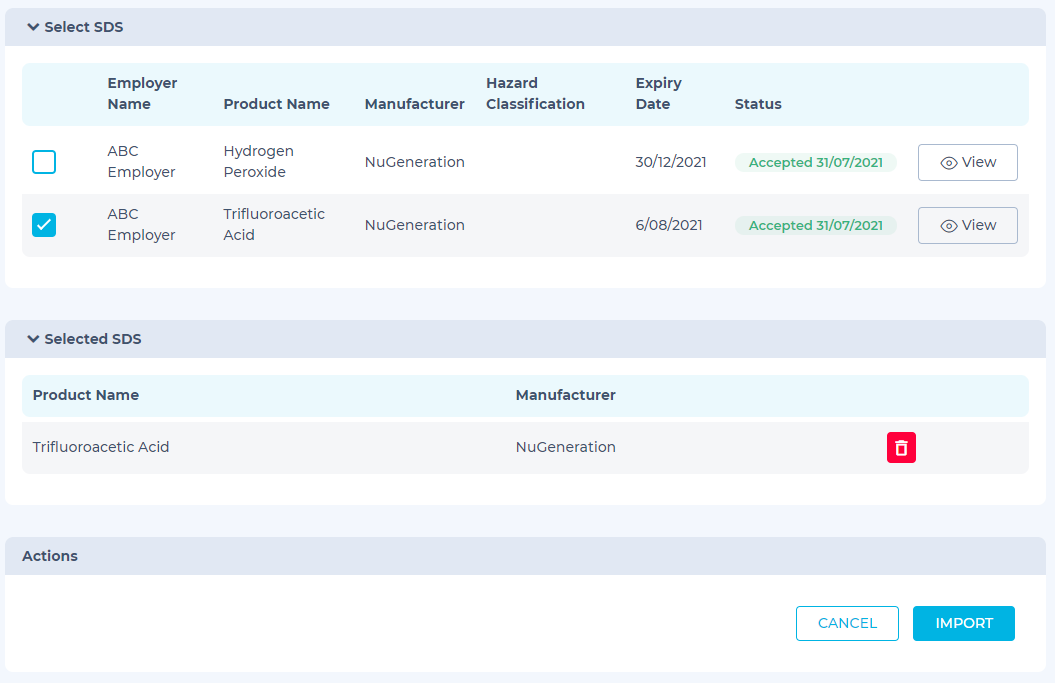Uncheck the Trifluoroacetic Acid checkbox
1055x683 pixels.
click(44, 225)
